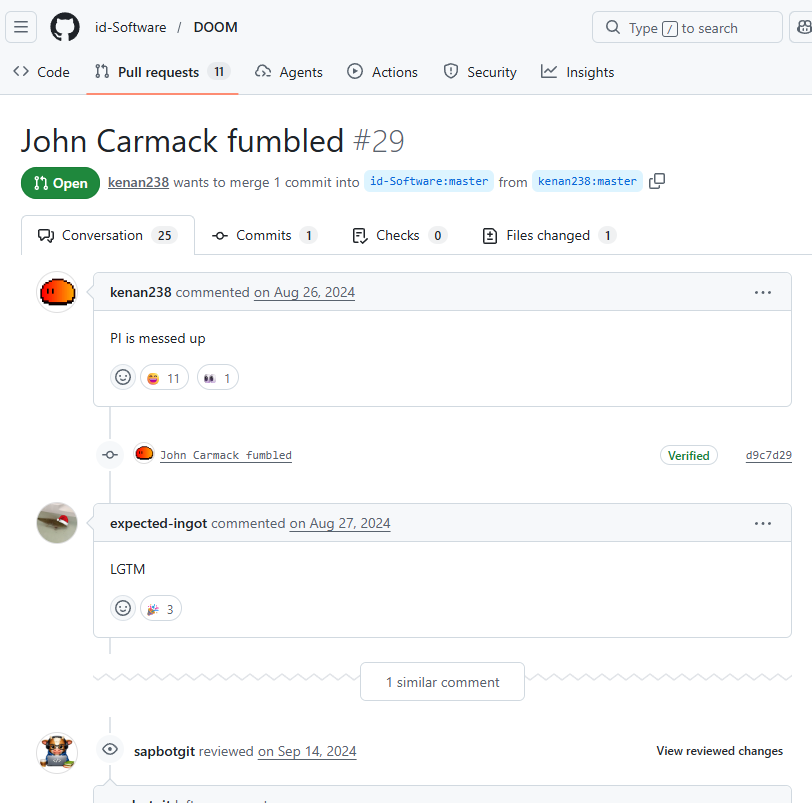Open the Commits tab
The height and width of the screenshot is (803, 812).
pyautogui.click(x=264, y=236)
